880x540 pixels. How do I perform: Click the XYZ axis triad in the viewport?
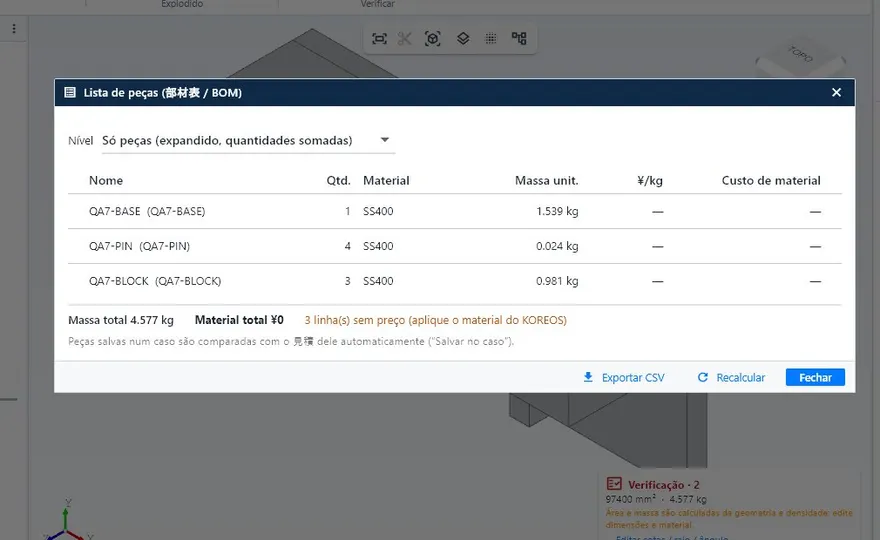coord(66,520)
